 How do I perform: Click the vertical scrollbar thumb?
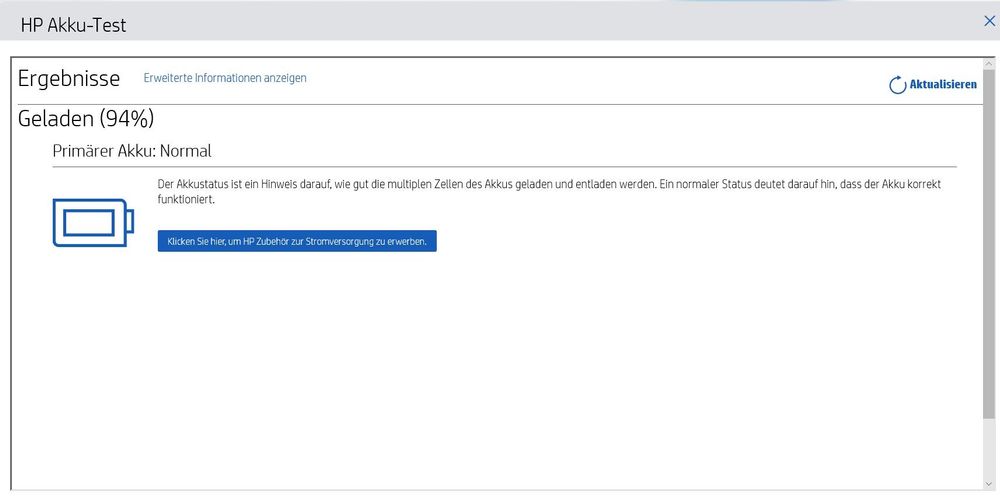click(989, 244)
